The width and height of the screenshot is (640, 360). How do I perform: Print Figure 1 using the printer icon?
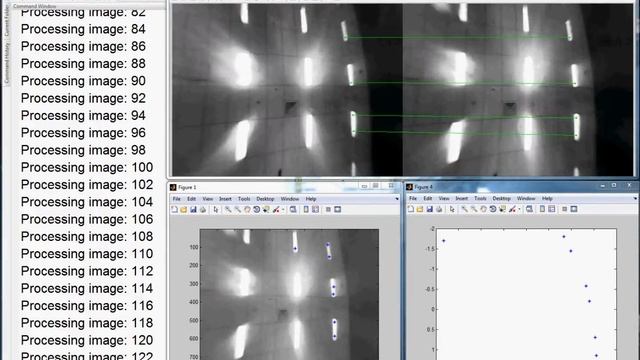click(203, 209)
